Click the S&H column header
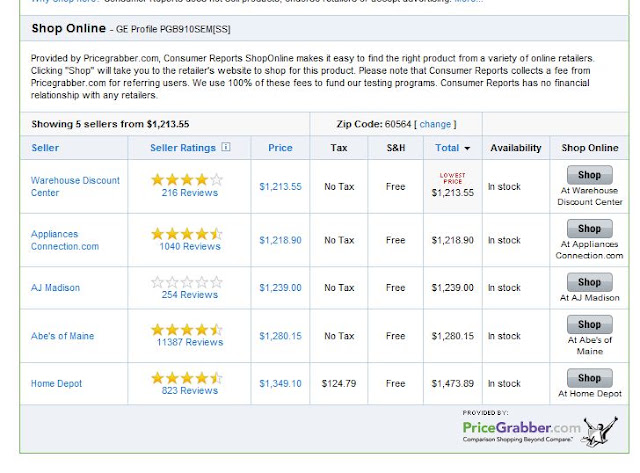This screenshot has width=640, height=473. [x=396, y=148]
